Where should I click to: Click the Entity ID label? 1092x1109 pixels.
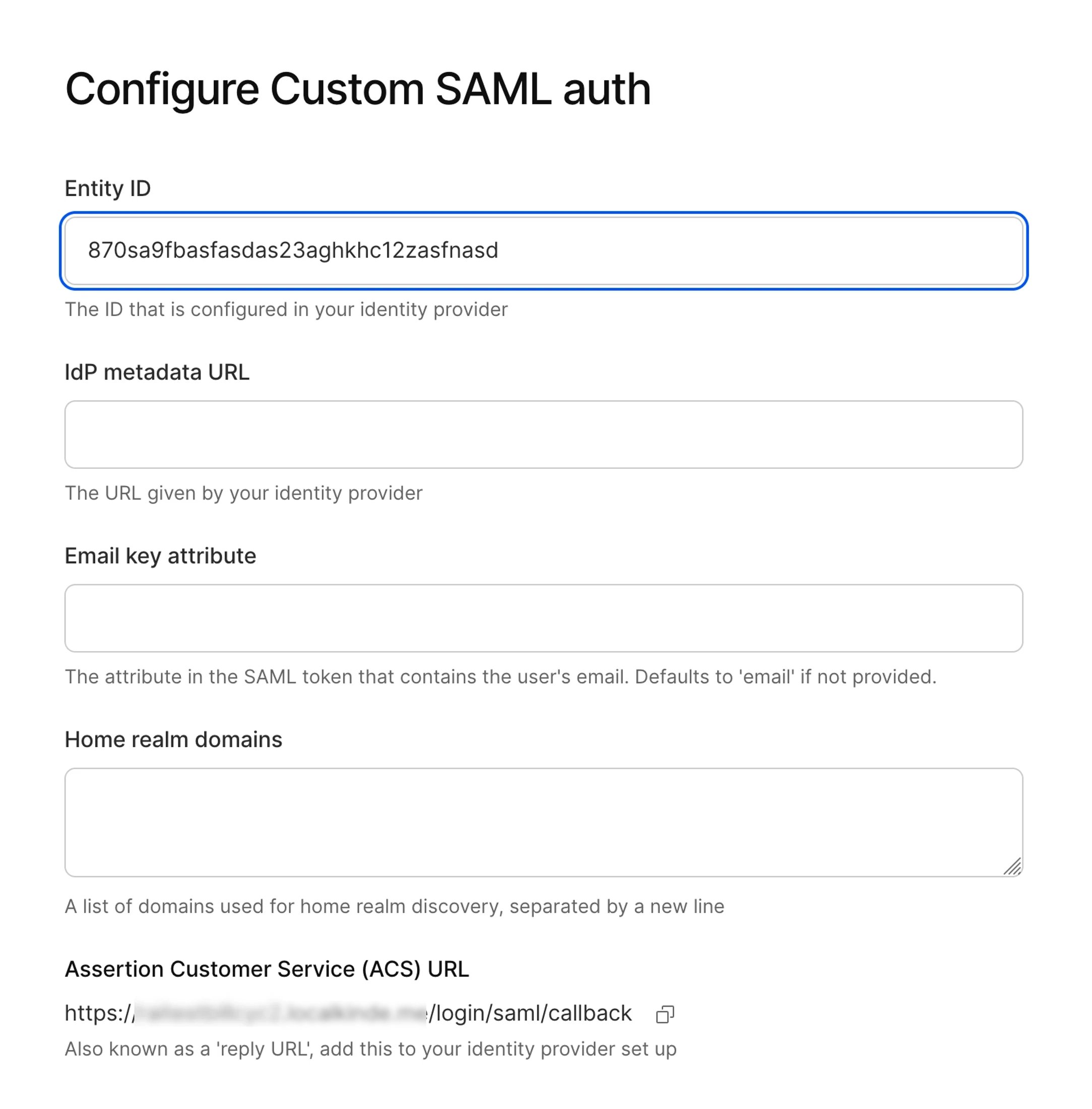tap(108, 188)
